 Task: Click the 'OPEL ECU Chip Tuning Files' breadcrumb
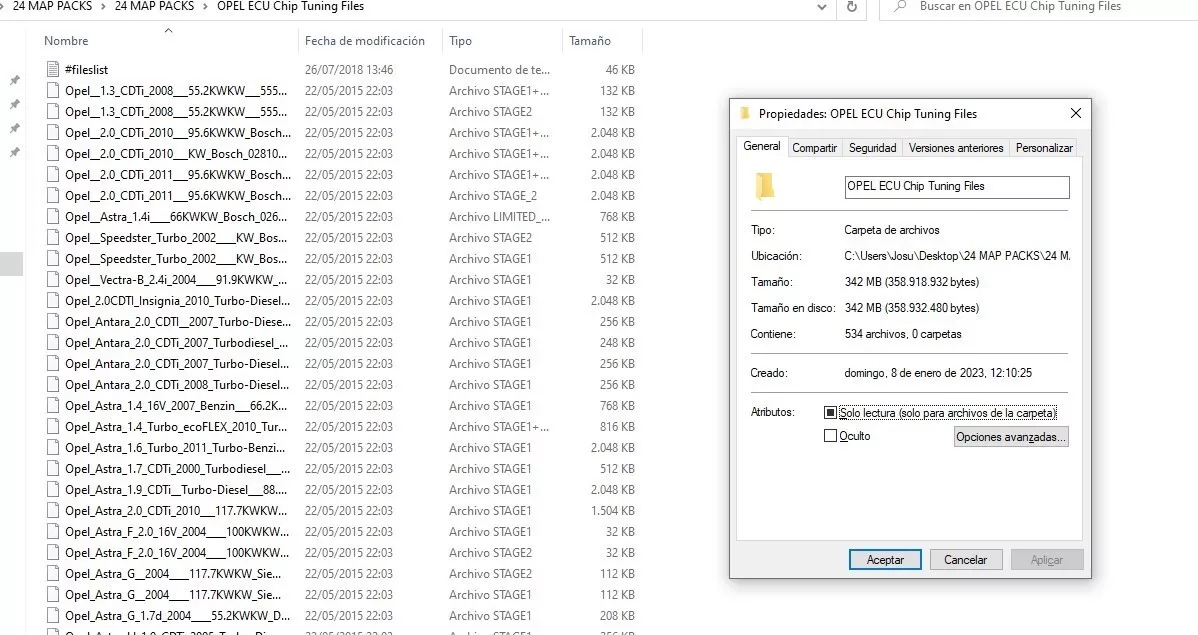point(290,6)
